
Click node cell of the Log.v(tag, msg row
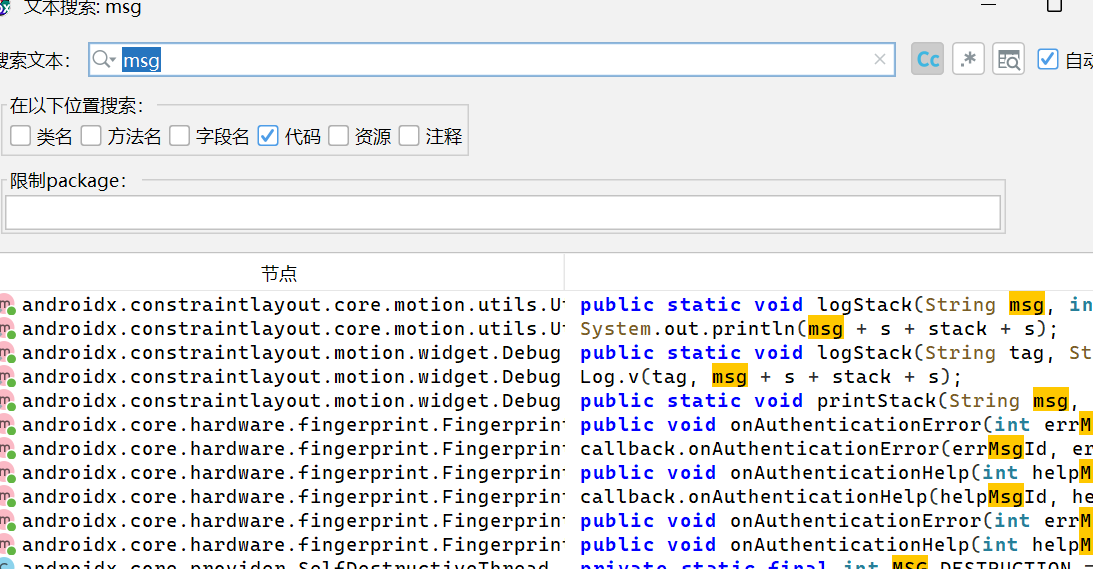(x=282, y=377)
